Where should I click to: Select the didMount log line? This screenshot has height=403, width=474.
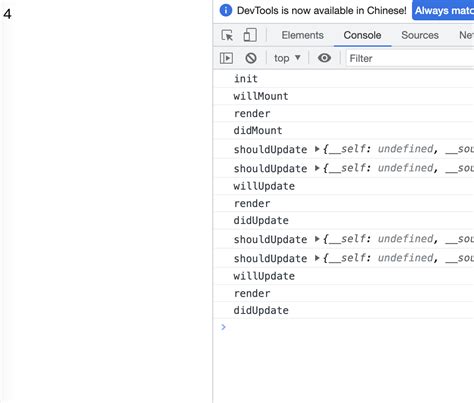344,130
